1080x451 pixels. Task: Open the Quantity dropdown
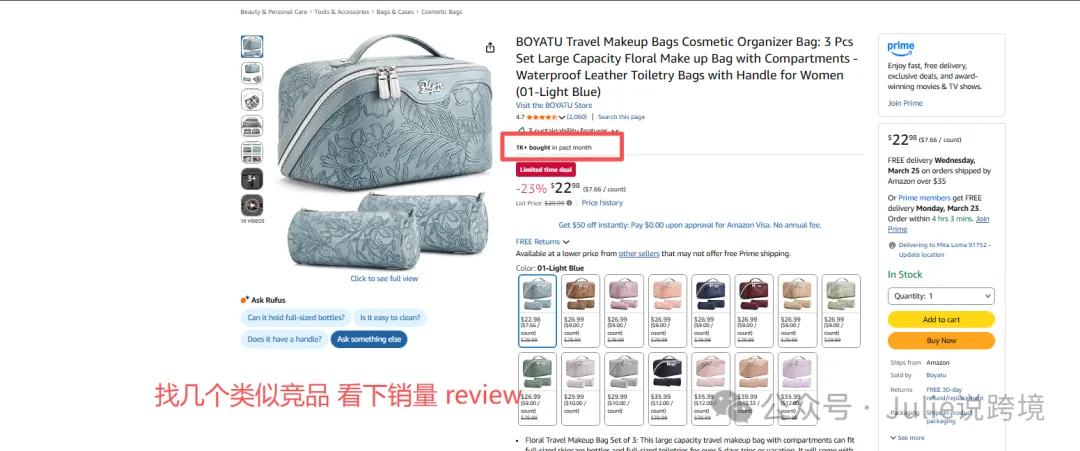941,296
